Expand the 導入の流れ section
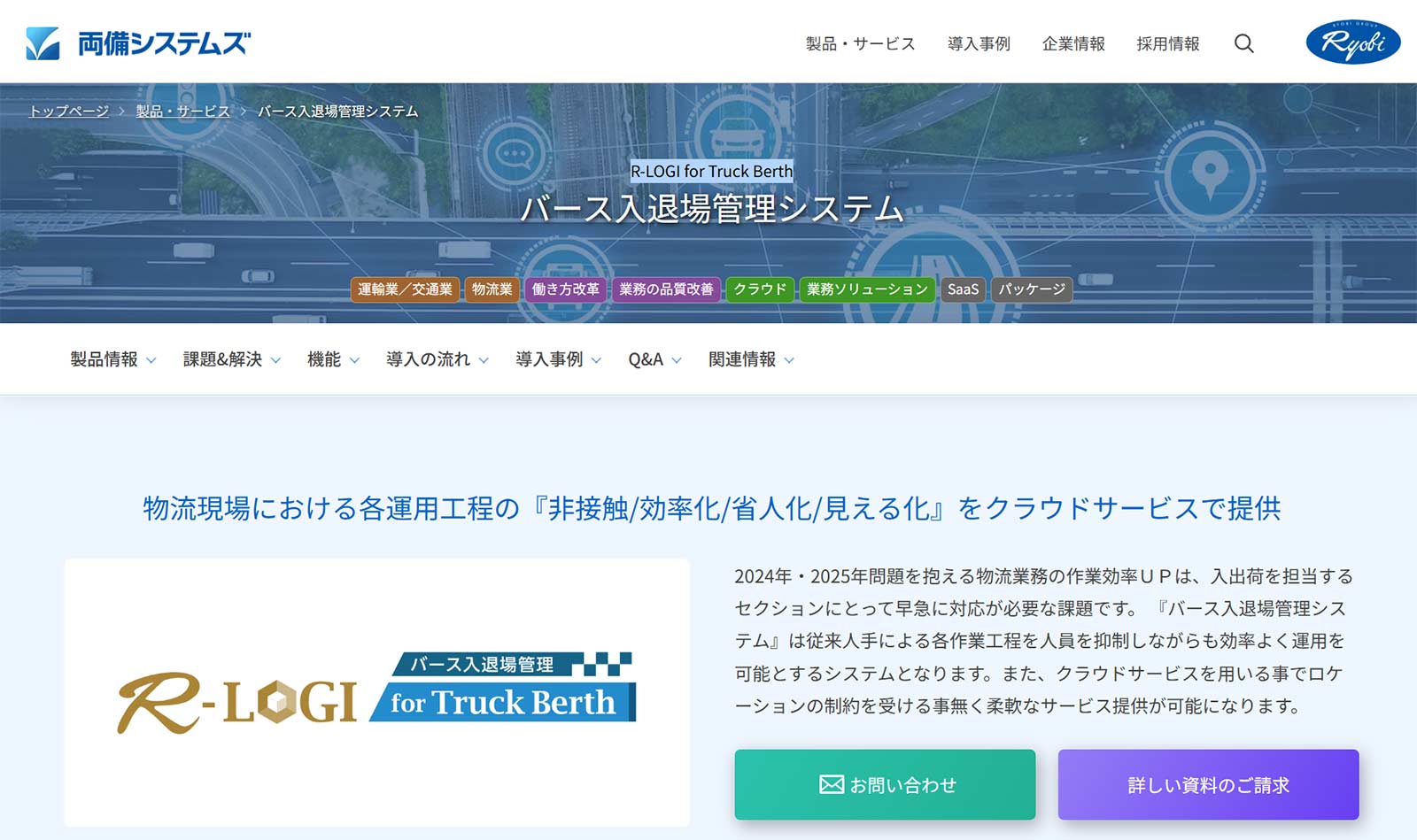Viewport: 1417px width, 840px height. [x=429, y=358]
